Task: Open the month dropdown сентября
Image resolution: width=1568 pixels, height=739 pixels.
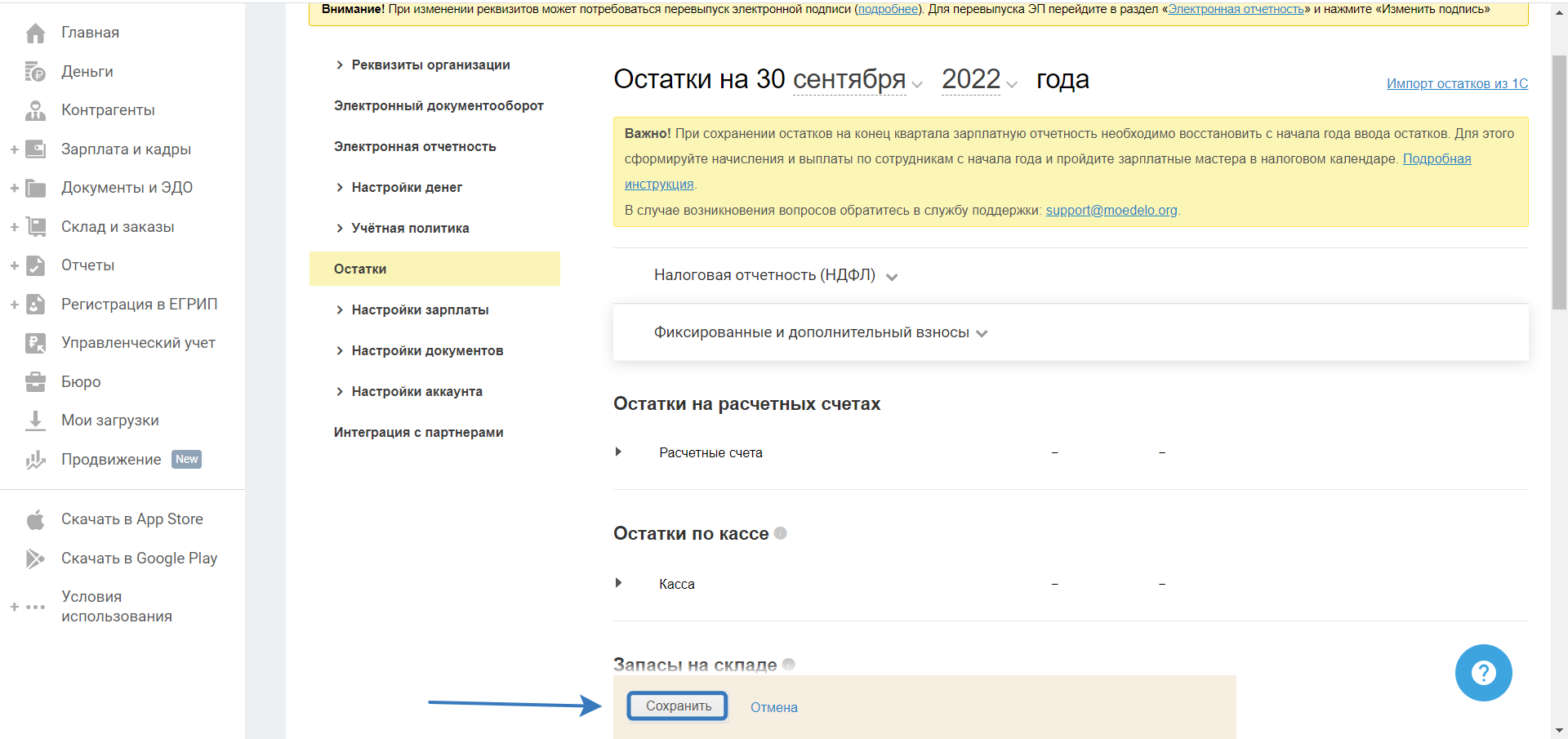Action: coord(857,80)
